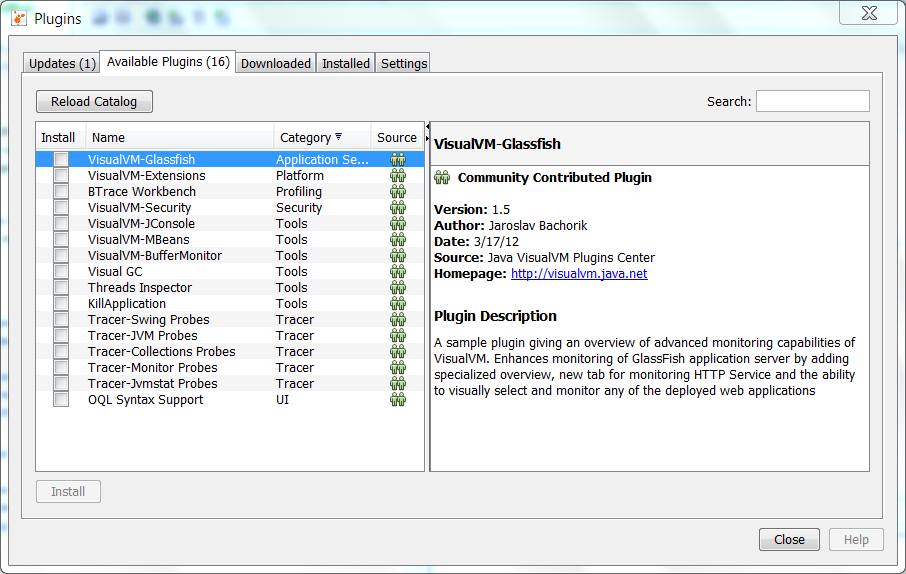The height and width of the screenshot is (574, 906).
Task: Click the Help button
Action: [856, 539]
